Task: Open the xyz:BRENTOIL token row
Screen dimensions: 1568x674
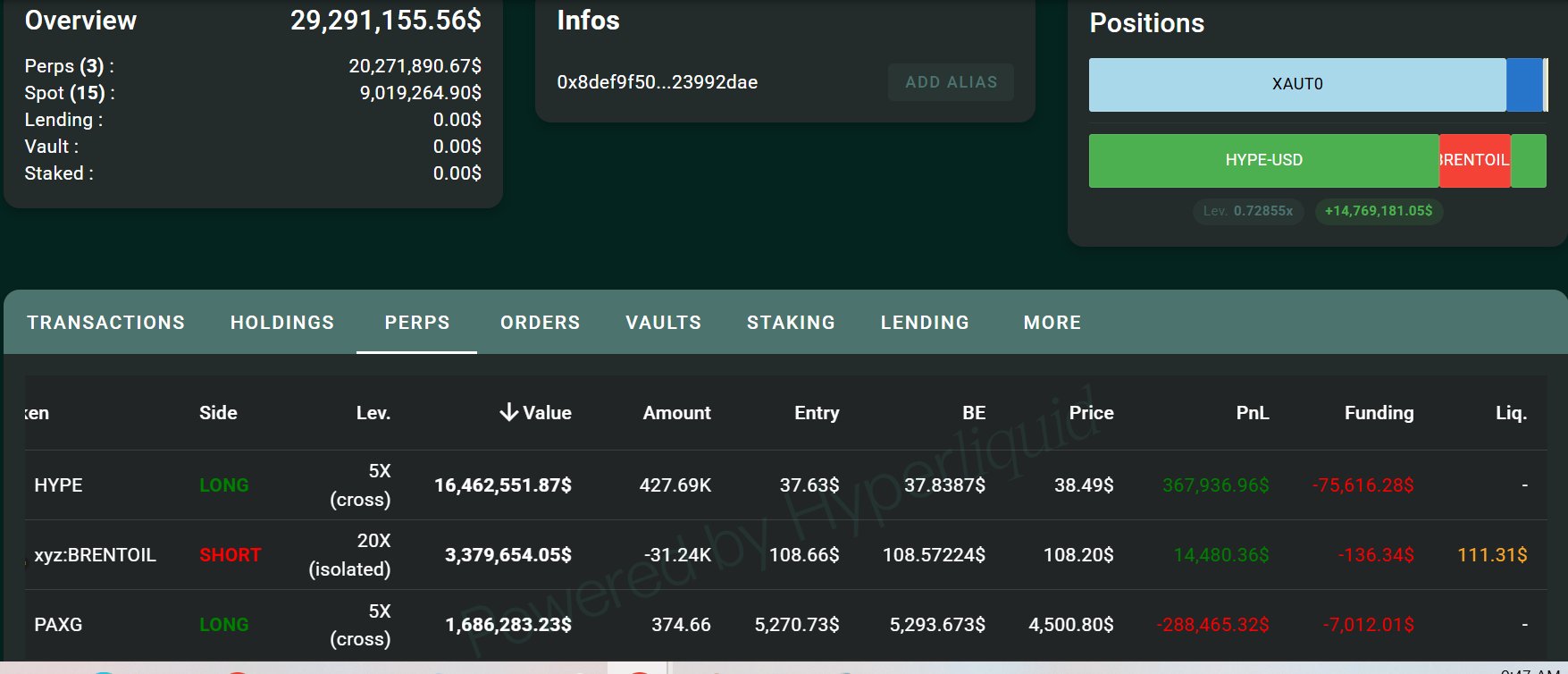Action: (x=95, y=555)
